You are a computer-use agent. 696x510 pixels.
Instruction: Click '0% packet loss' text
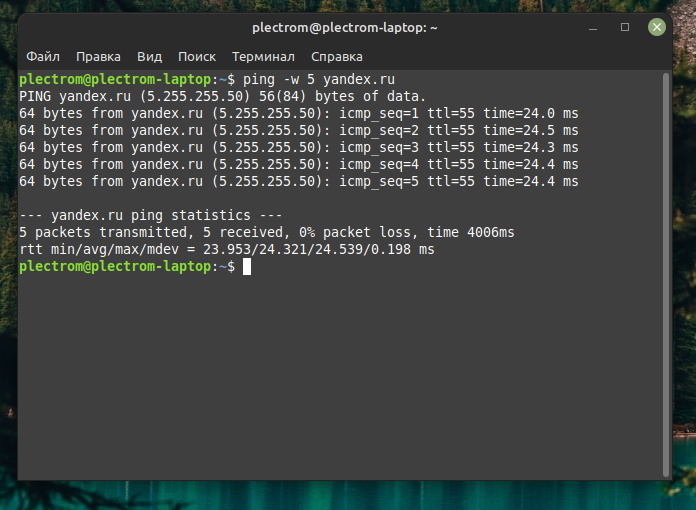tap(355, 232)
